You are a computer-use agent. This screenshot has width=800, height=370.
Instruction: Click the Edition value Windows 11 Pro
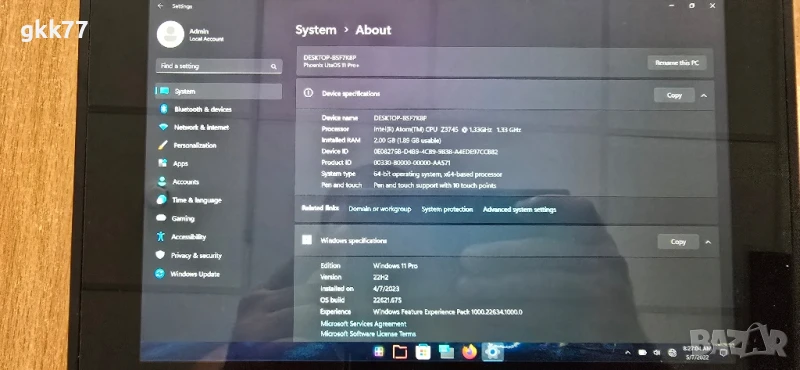click(x=395, y=265)
